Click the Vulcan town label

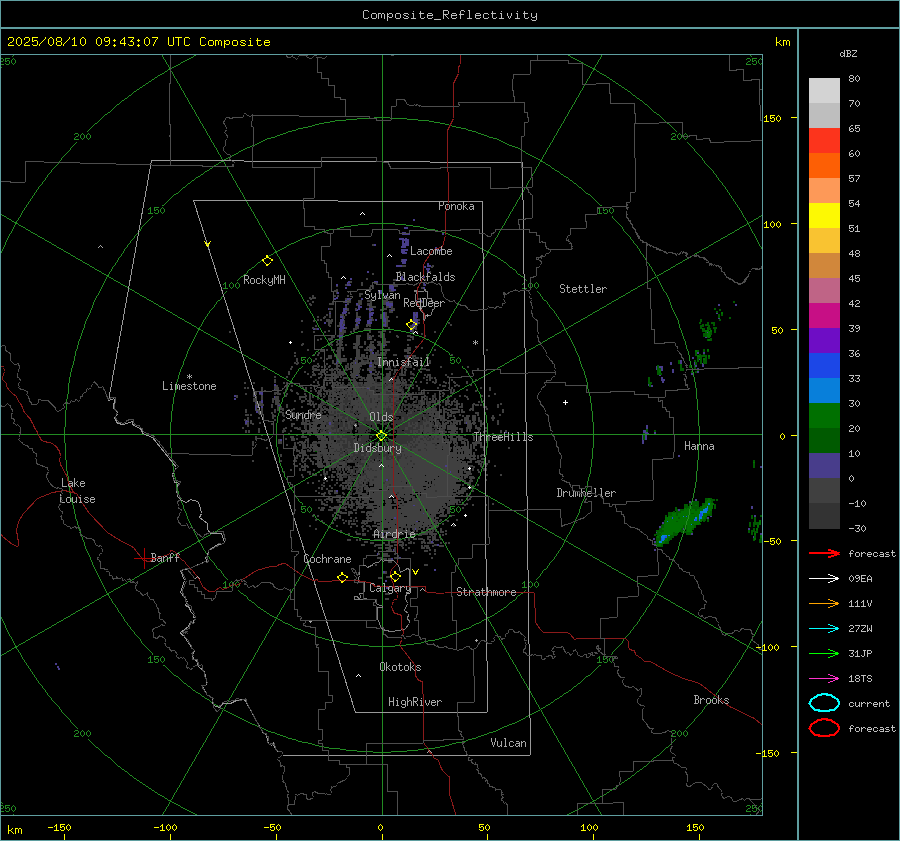(x=509, y=743)
